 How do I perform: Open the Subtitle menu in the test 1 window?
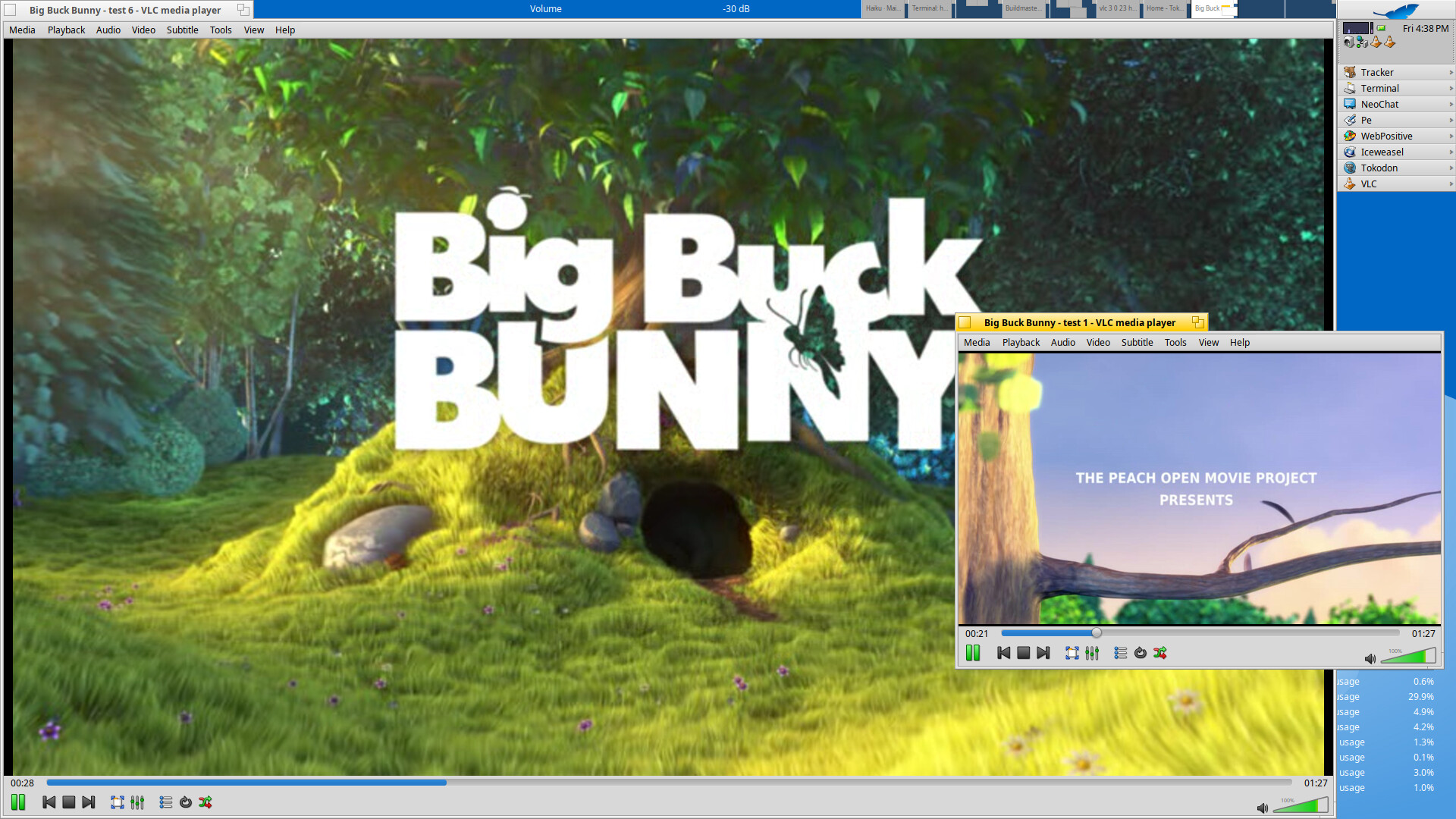(1137, 343)
